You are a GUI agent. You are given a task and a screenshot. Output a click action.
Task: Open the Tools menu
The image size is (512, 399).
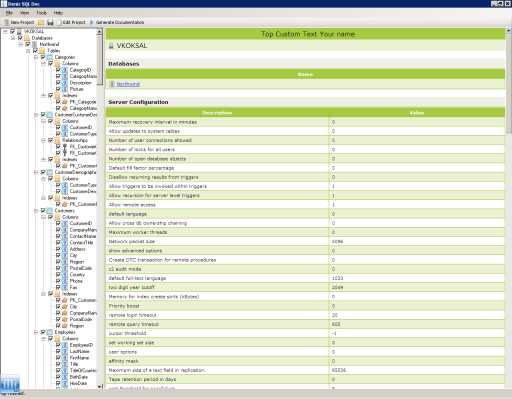42,13
